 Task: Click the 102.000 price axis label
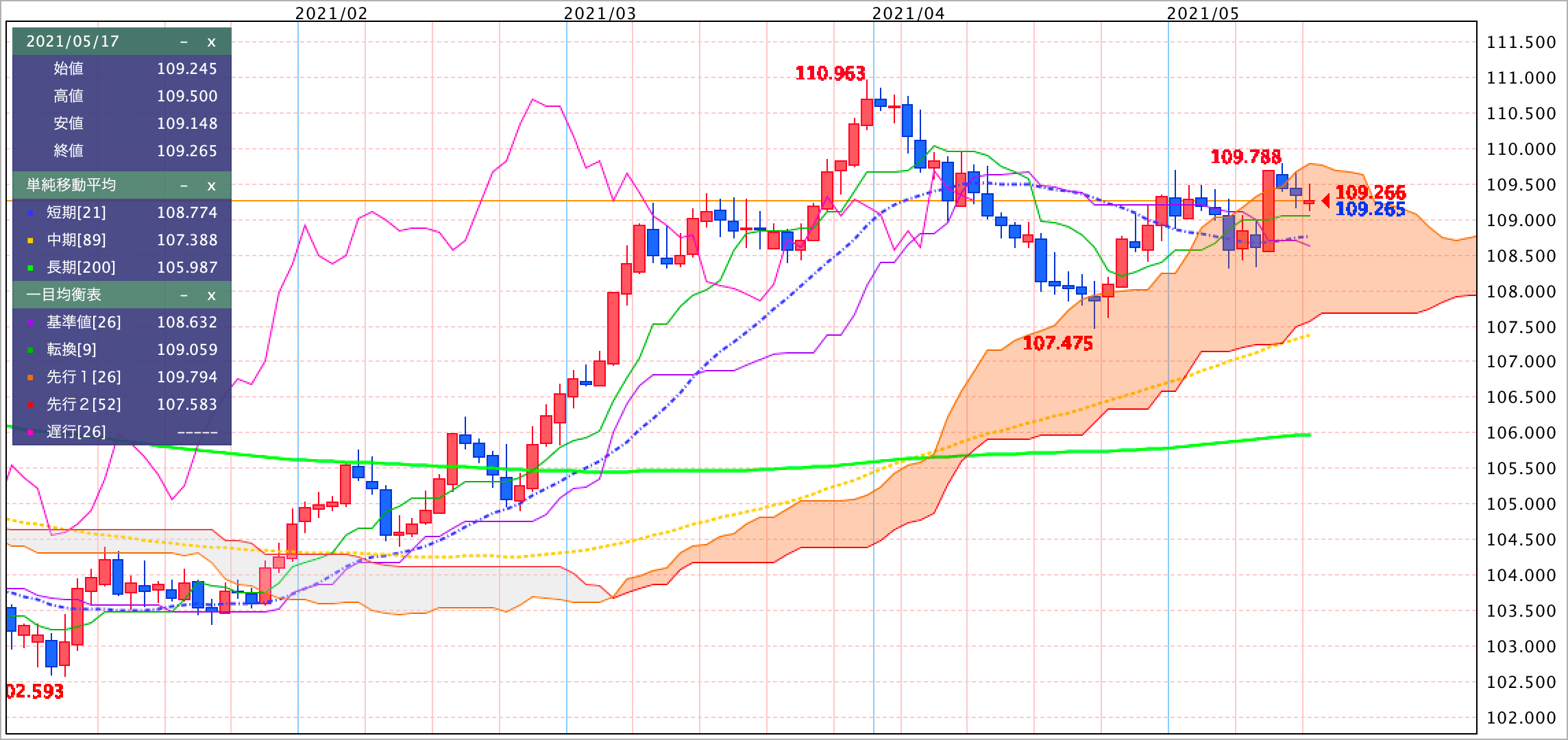[1520, 718]
